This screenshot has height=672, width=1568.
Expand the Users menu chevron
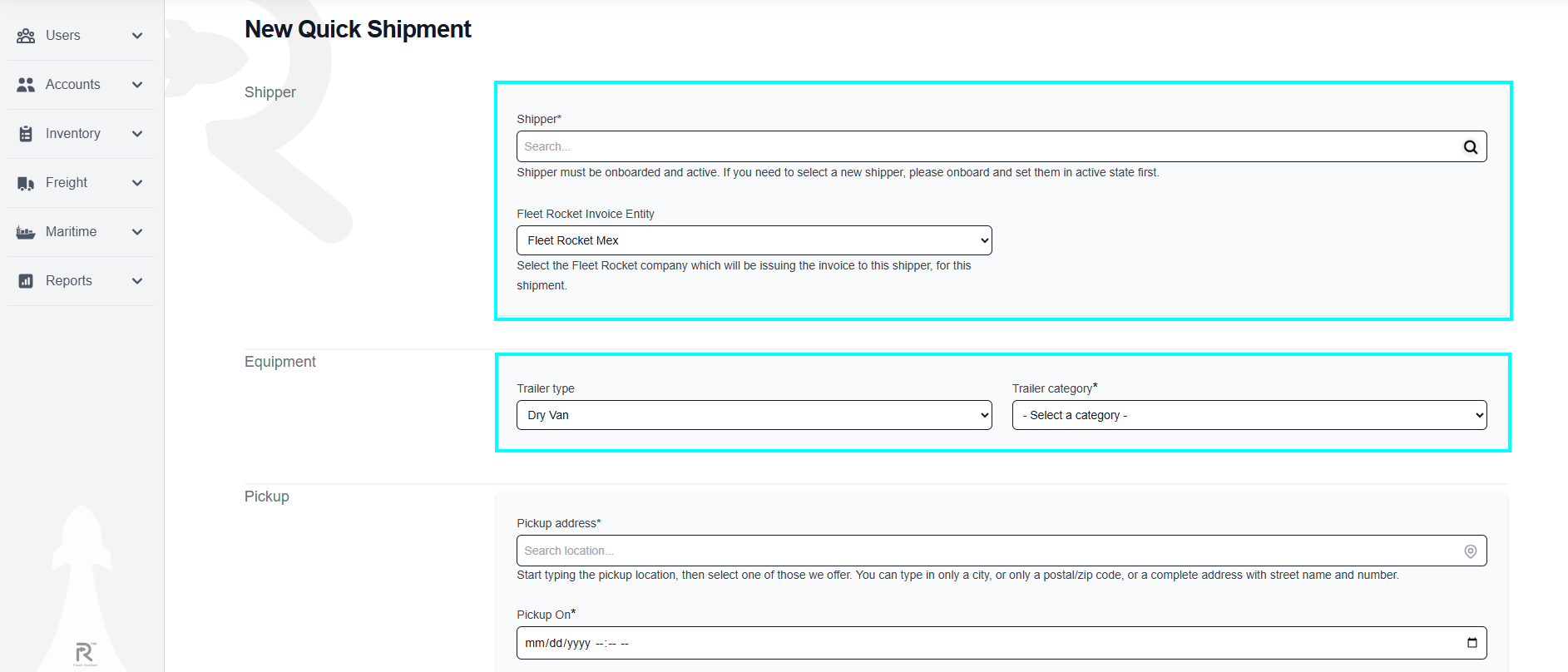(x=137, y=36)
